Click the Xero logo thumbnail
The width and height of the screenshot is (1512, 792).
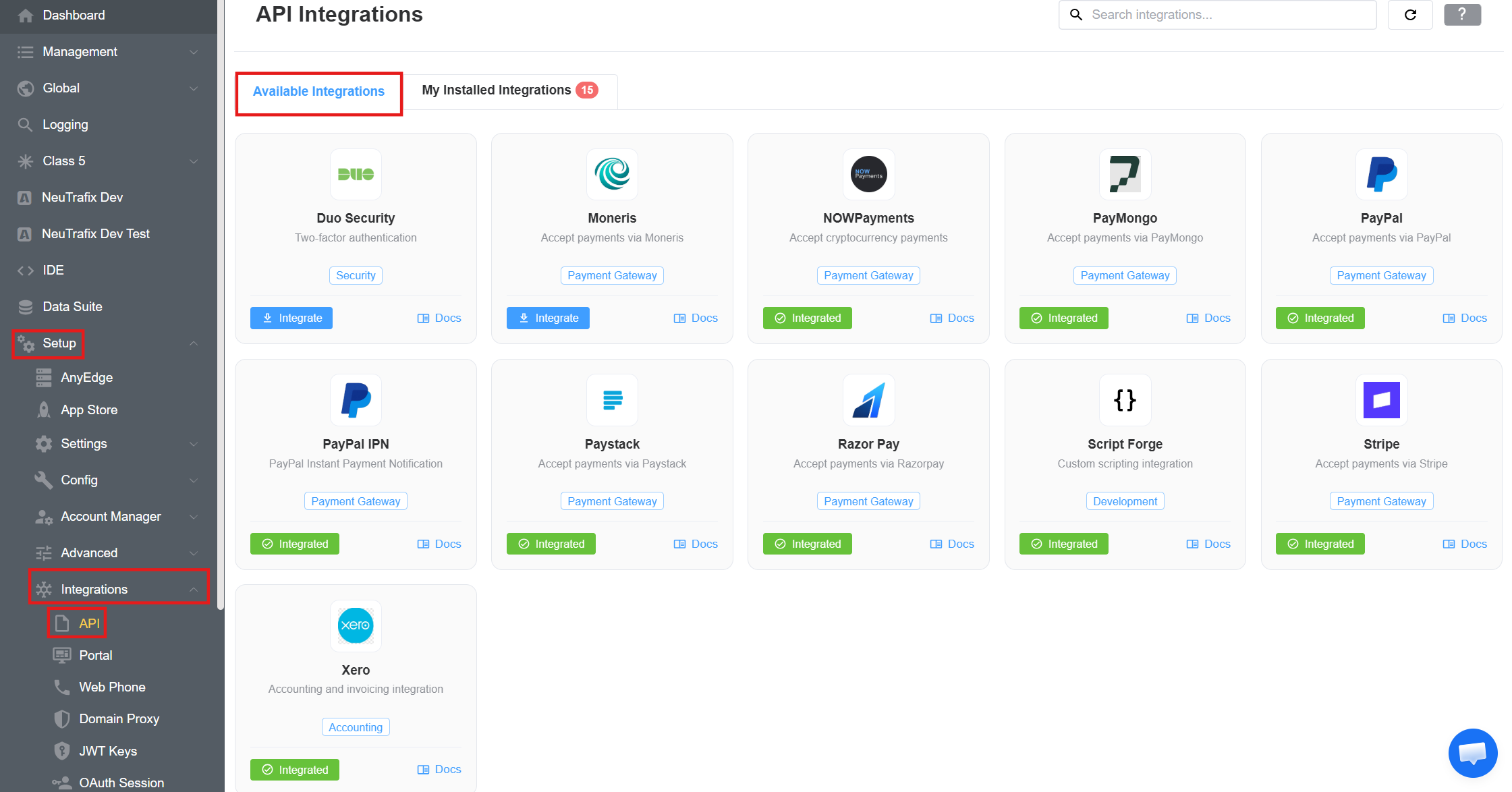(x=356, y=625)
